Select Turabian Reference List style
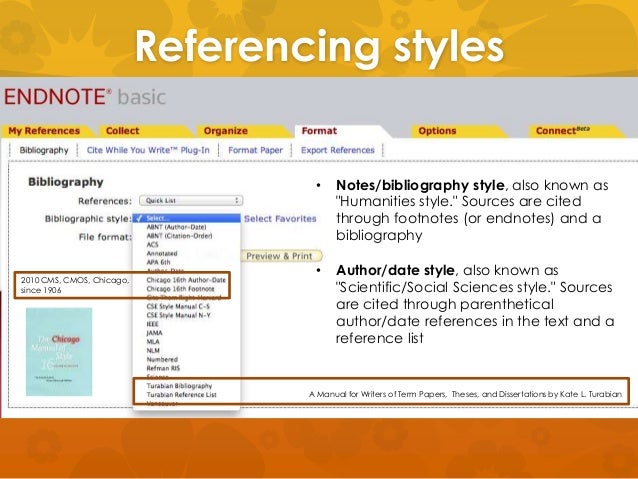The image size is (638, 479). (x=181, y=395)
